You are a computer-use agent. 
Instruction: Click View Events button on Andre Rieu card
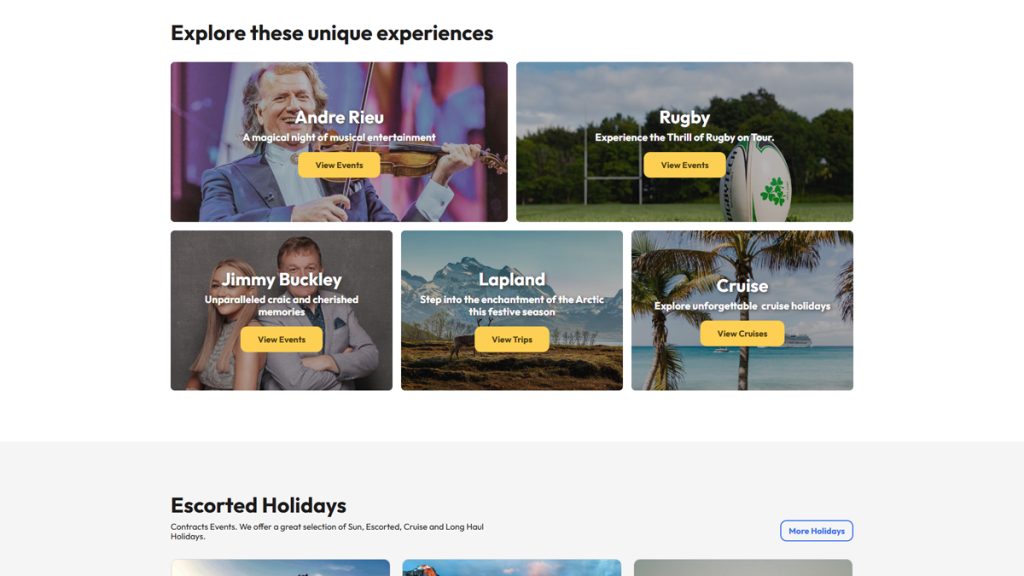coord(339,165)
